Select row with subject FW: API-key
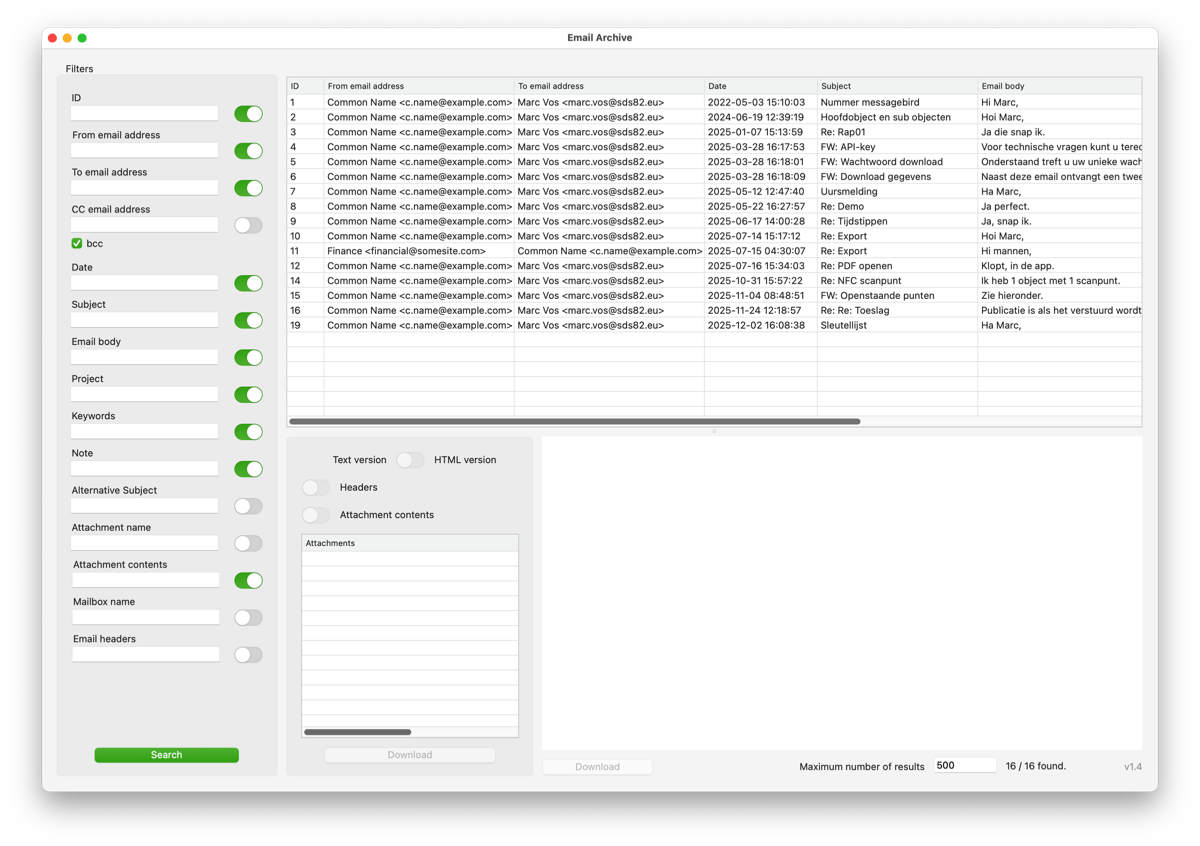Viewport: 1200px width, 846px height. click(714, 147)
